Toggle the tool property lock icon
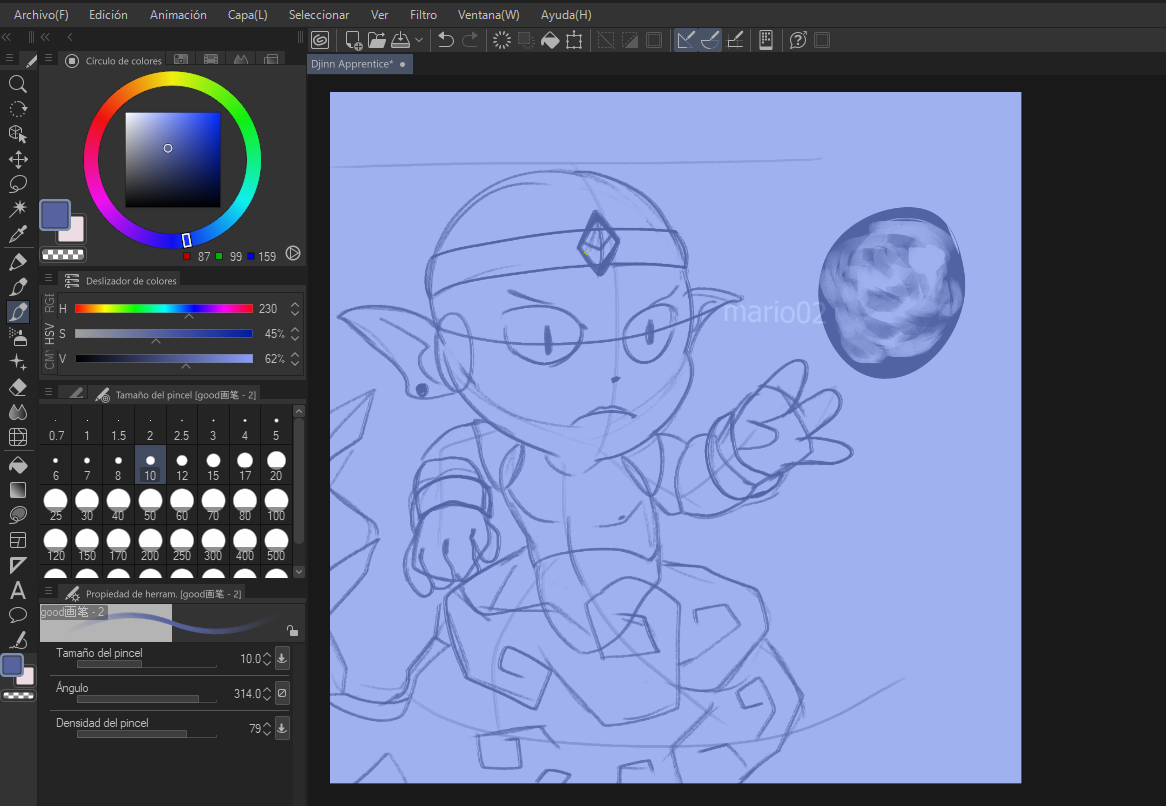1166x806 pixels. pyautogui.click(x=291, y=630)
